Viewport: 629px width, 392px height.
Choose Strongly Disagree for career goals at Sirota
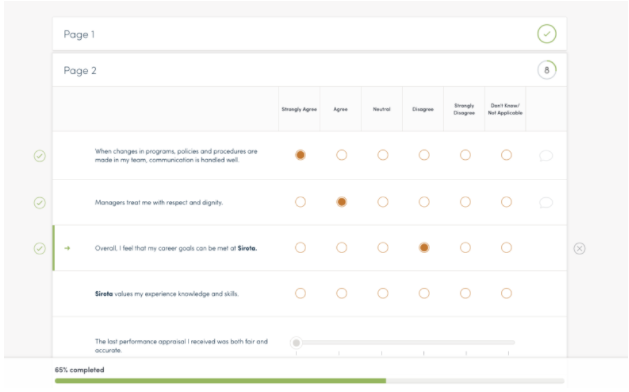tap(465, 248)
